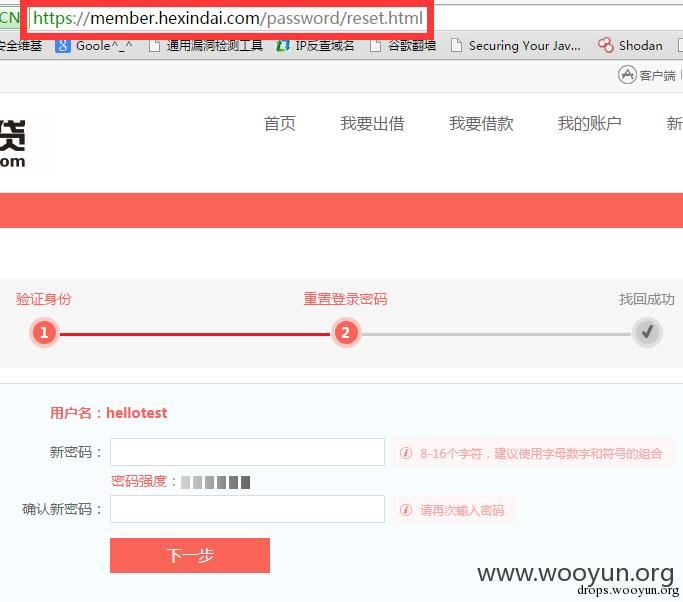Open 我的账户 navigation item
The image size is (683, 602).
coord(589,123)
